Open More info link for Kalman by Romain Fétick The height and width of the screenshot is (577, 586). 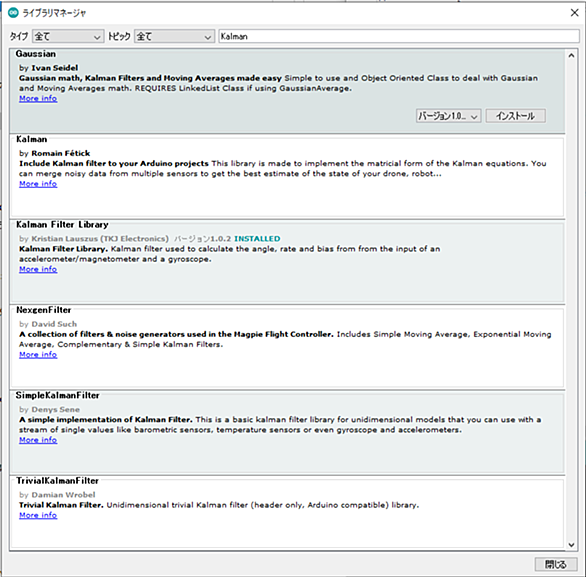point(38,184)
